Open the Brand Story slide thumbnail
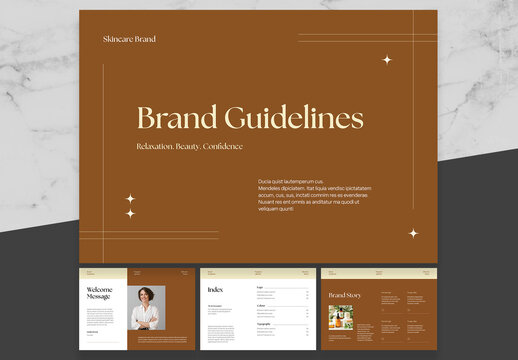This screenshot has width=518, height=360. pyautogui.click(x=379, y=309)
